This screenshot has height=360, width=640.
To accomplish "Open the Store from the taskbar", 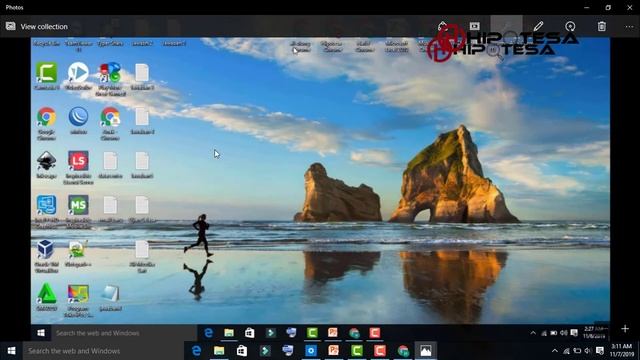I will [x=242, y=351].
